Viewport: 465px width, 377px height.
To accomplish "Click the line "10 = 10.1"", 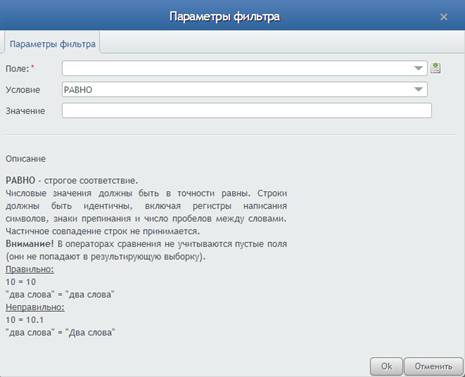I will point(25,320).
